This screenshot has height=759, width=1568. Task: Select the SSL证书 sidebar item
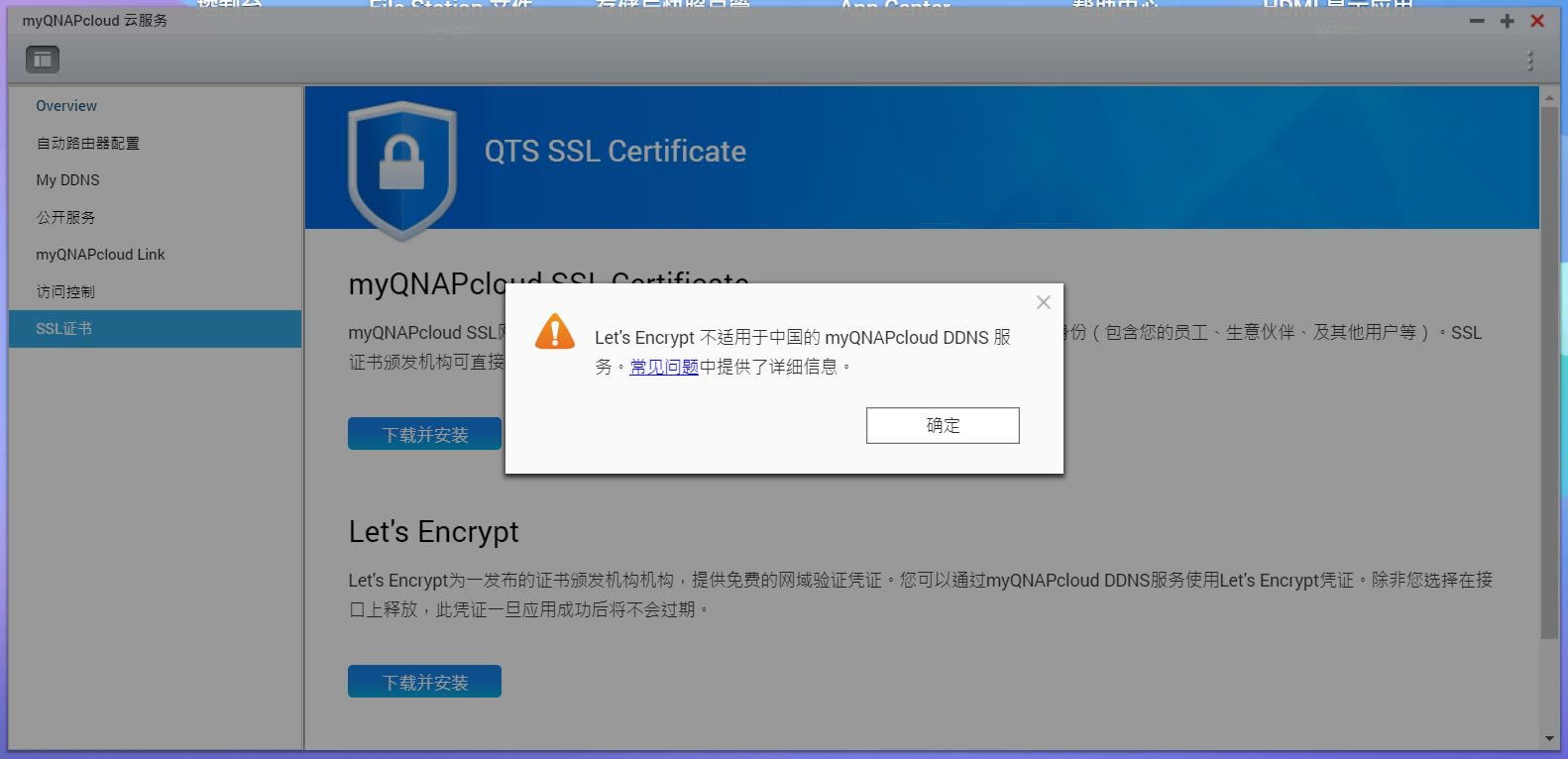tap(155, 329)
